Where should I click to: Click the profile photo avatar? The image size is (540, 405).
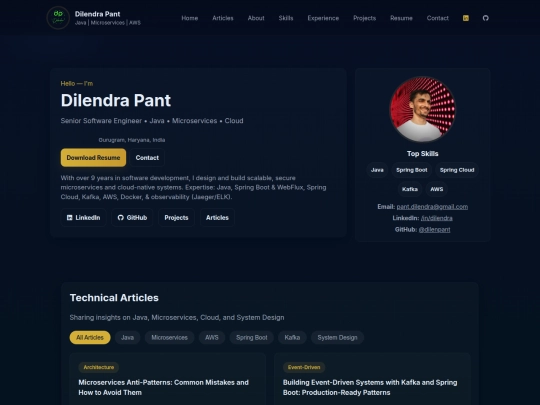[422, 109]
